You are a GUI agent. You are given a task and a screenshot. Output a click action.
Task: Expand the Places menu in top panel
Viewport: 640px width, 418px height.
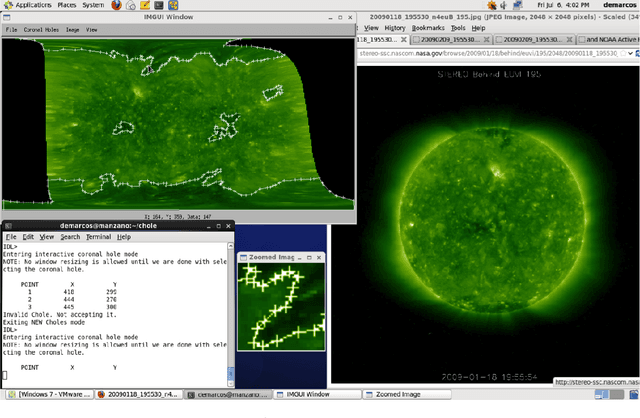click(68, 5)
